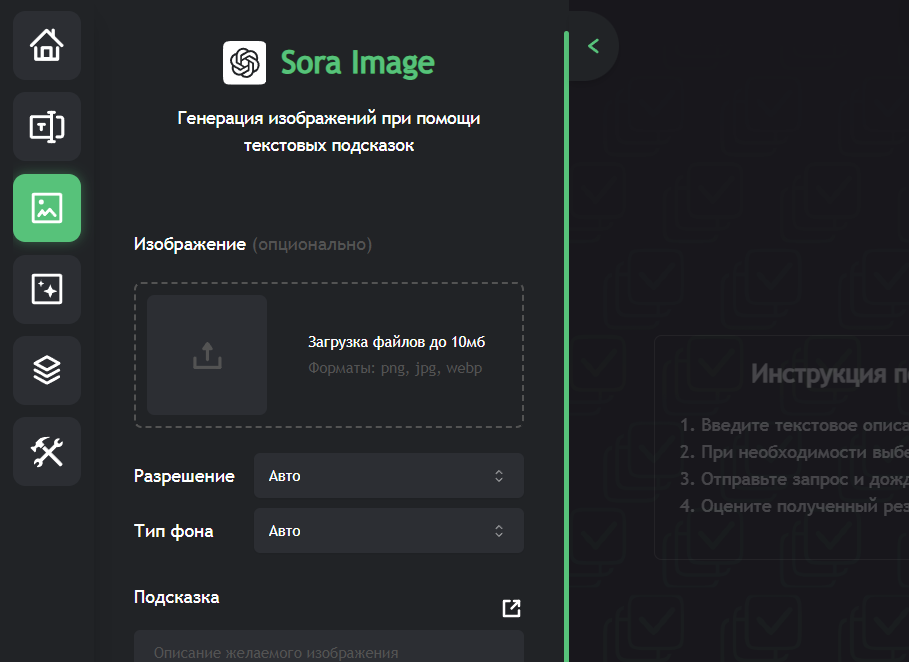Click the (опционально) hint text
The height and width of the screenshot is (662, 909).
[312, 245]
